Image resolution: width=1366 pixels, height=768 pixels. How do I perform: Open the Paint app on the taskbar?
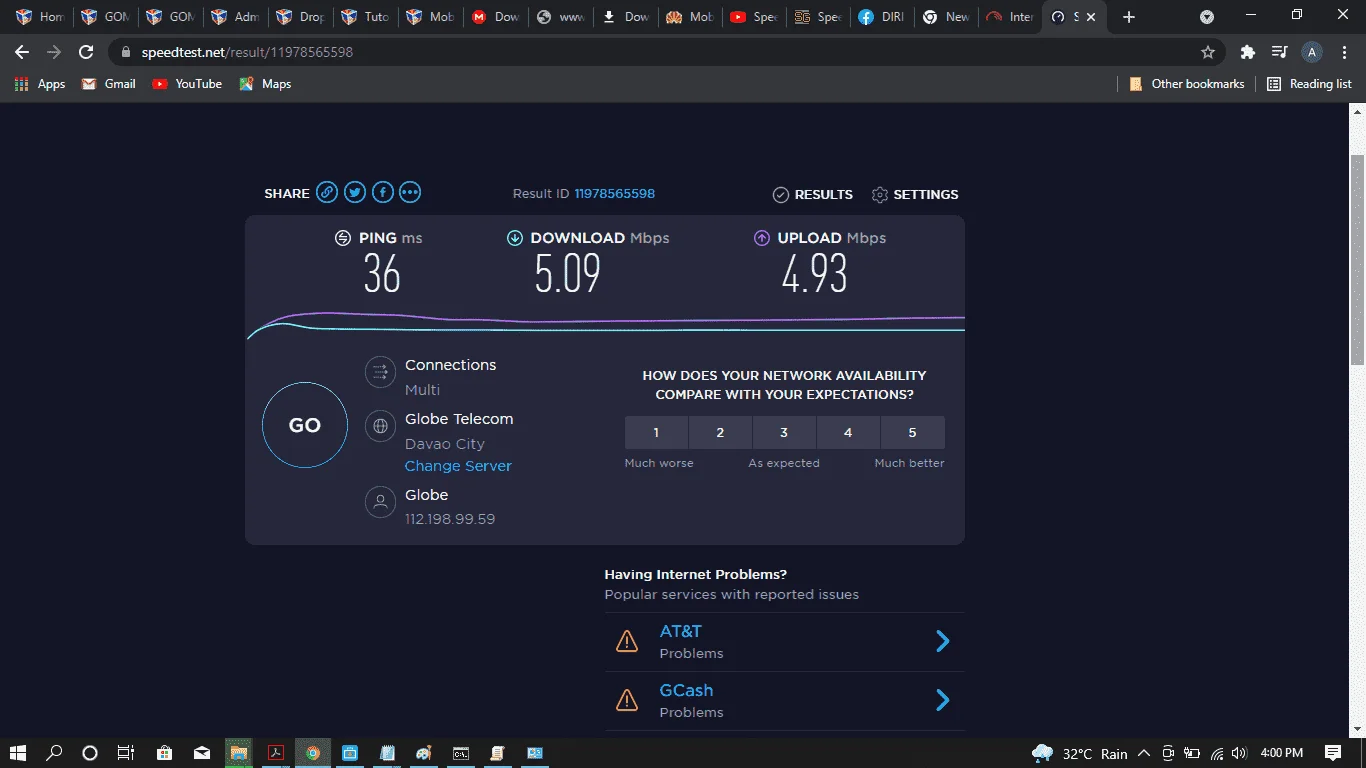tap(423, 753)
